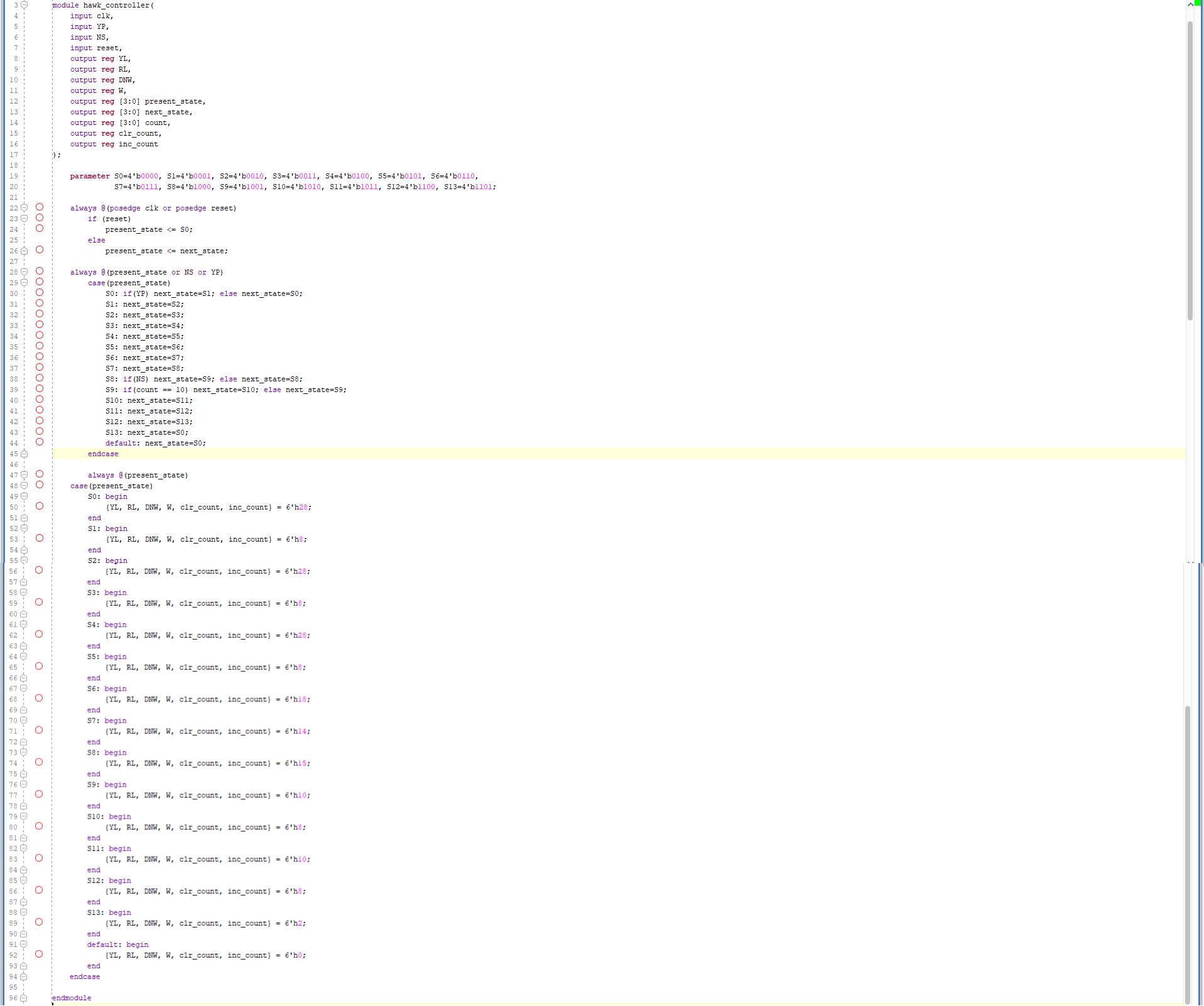Toggle the breakpoint on line 89 S13 output
Screen dimensions: 1204x1006
point(39,922)
